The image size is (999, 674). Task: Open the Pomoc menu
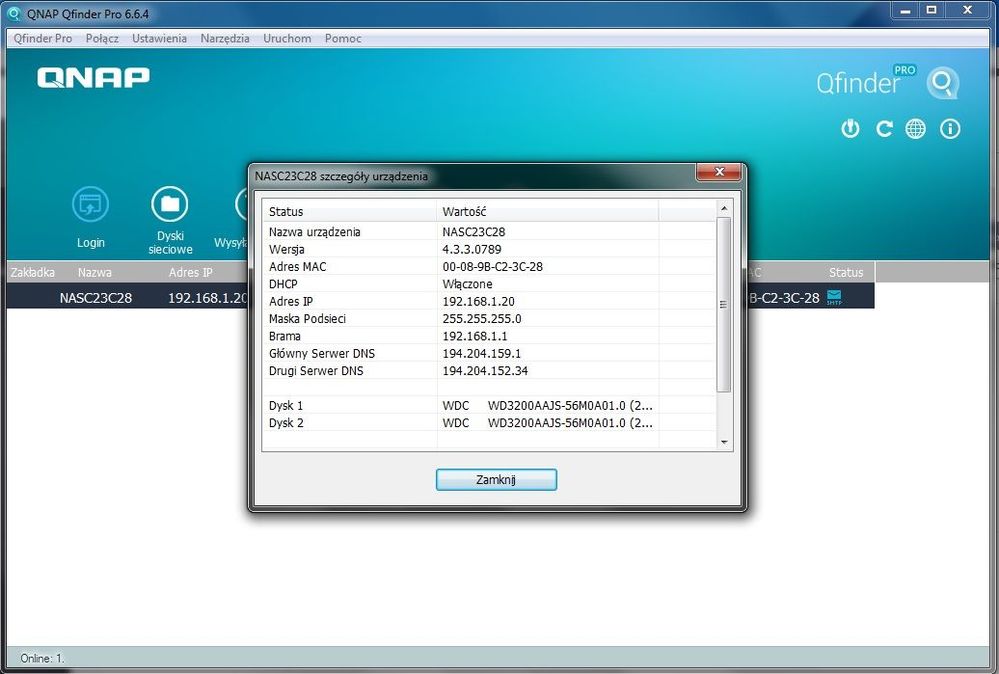(x=343, y=38)
